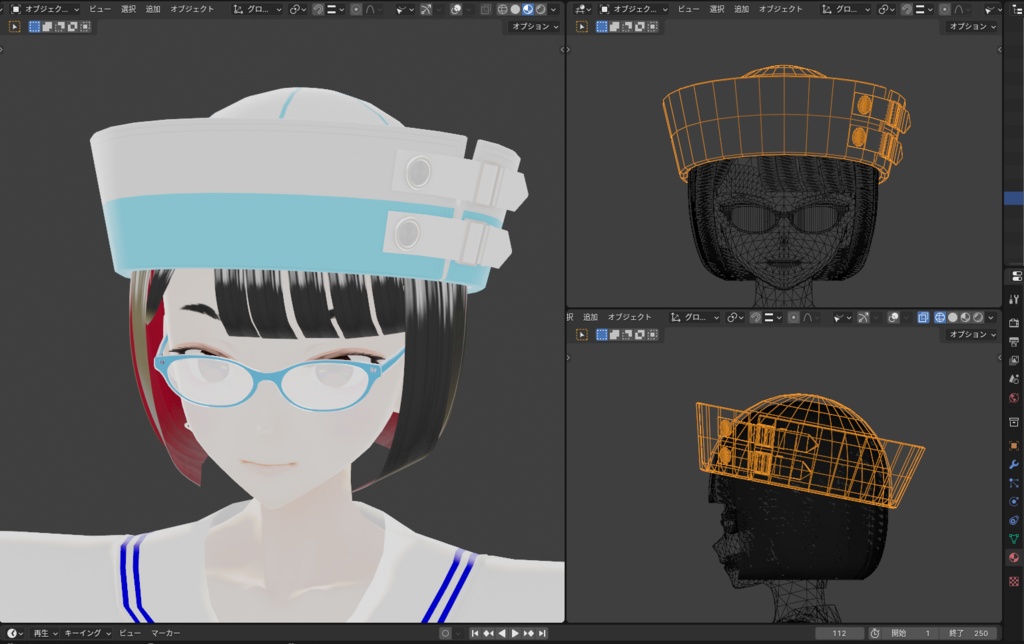The height and width of the screenshot is (644, 1024).
Task: Open ビュー menu in left viewport
Action: [99, 9]
